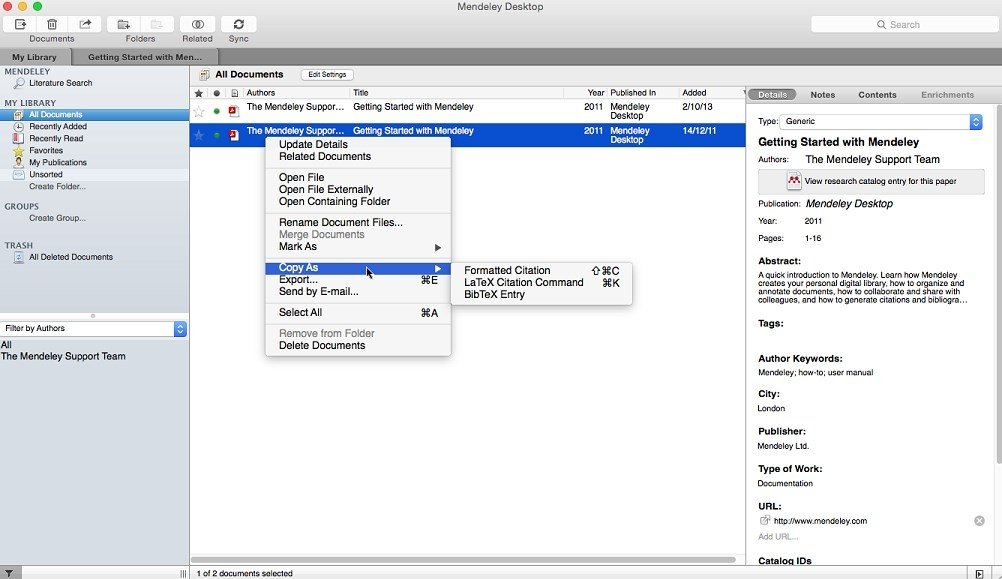Screen dimensions: 1002x579
Task: Choose Export... from the context menu
Action: click(358, 280)
